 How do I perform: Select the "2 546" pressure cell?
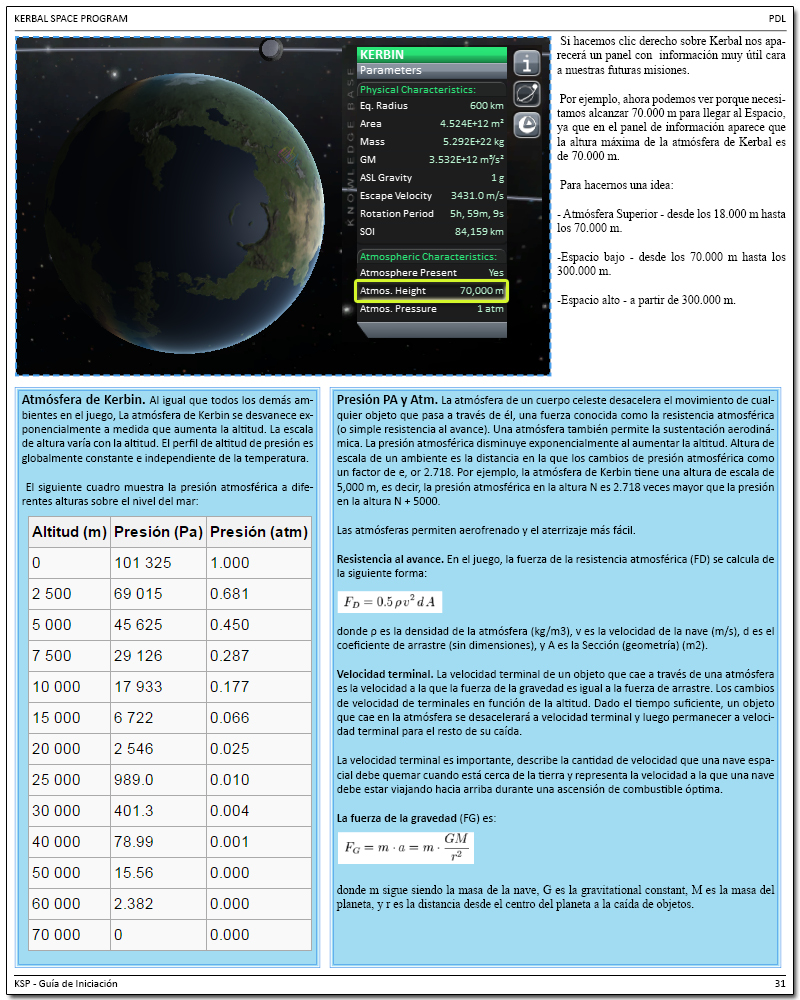click(x=158, y=749)
